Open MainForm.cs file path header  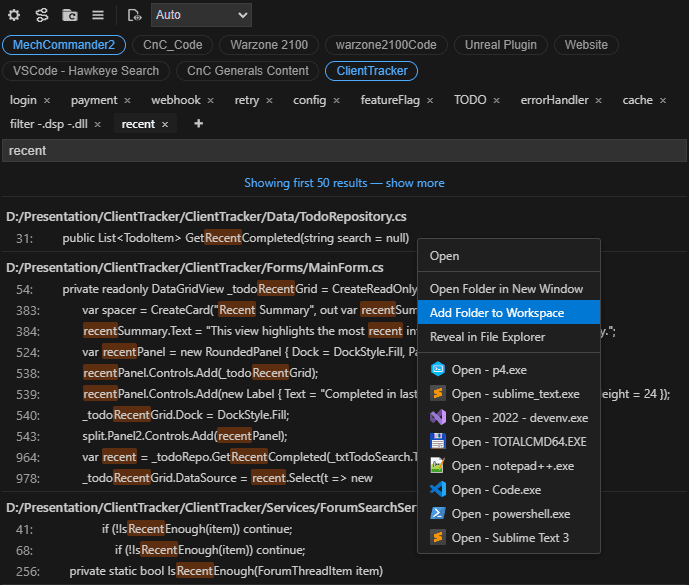[195, 268]
